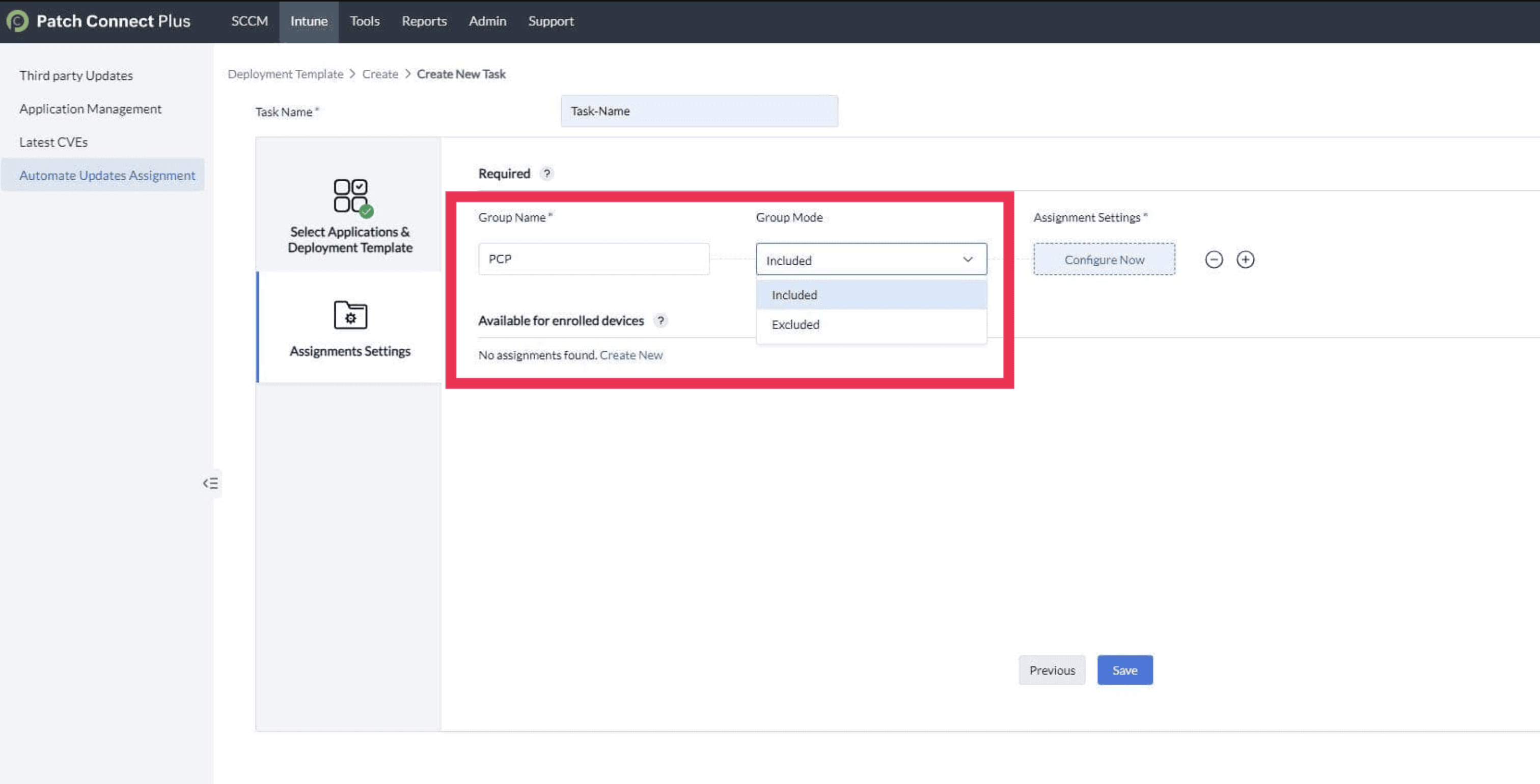Image resolution: width=1540 pixels, height=784 pixels.
Task: Open the Intune tab
Action: (309, 21)
